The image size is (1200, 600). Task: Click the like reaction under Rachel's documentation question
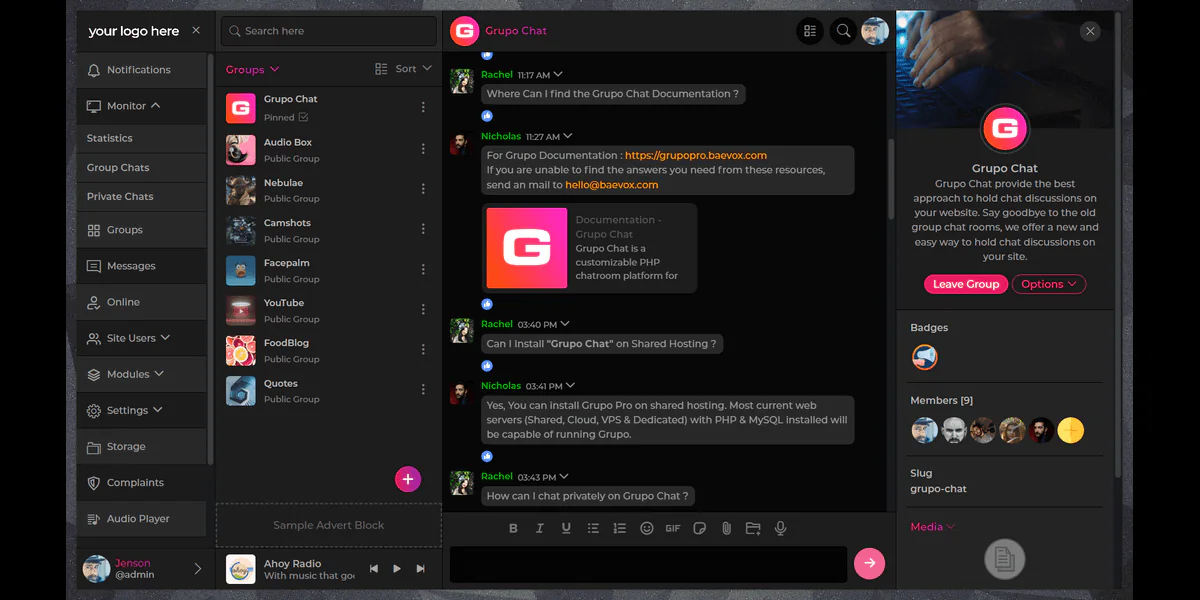(x=487, y=116)
